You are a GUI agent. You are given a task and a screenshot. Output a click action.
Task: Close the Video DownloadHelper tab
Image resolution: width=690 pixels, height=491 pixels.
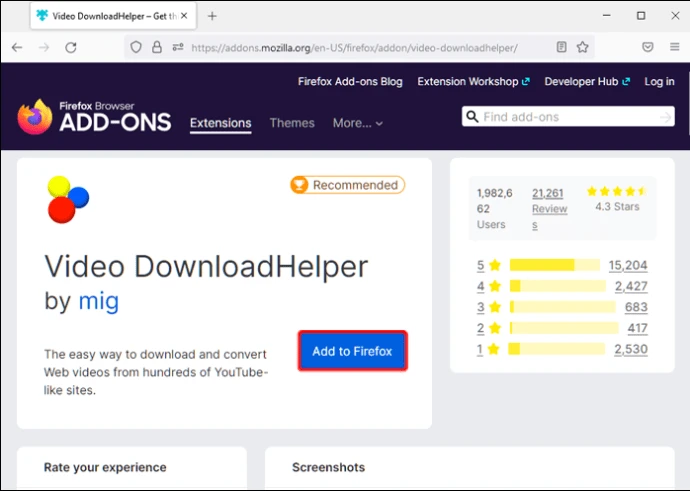[184, 16]
